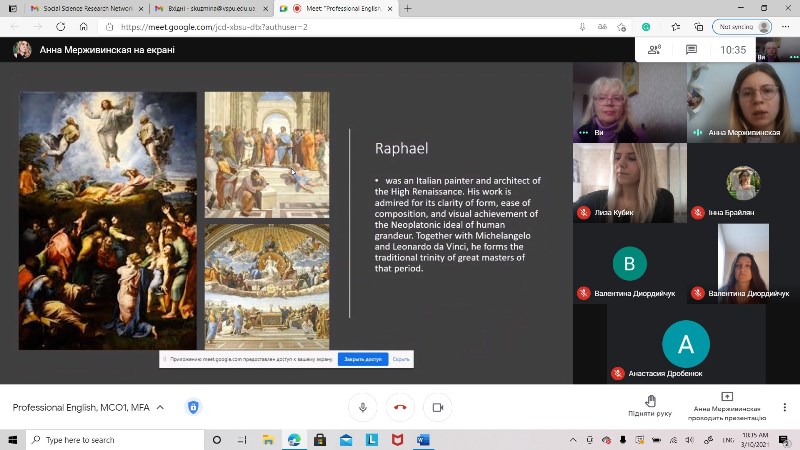Click the Transfiguration painting on slide

pos(108,220)
